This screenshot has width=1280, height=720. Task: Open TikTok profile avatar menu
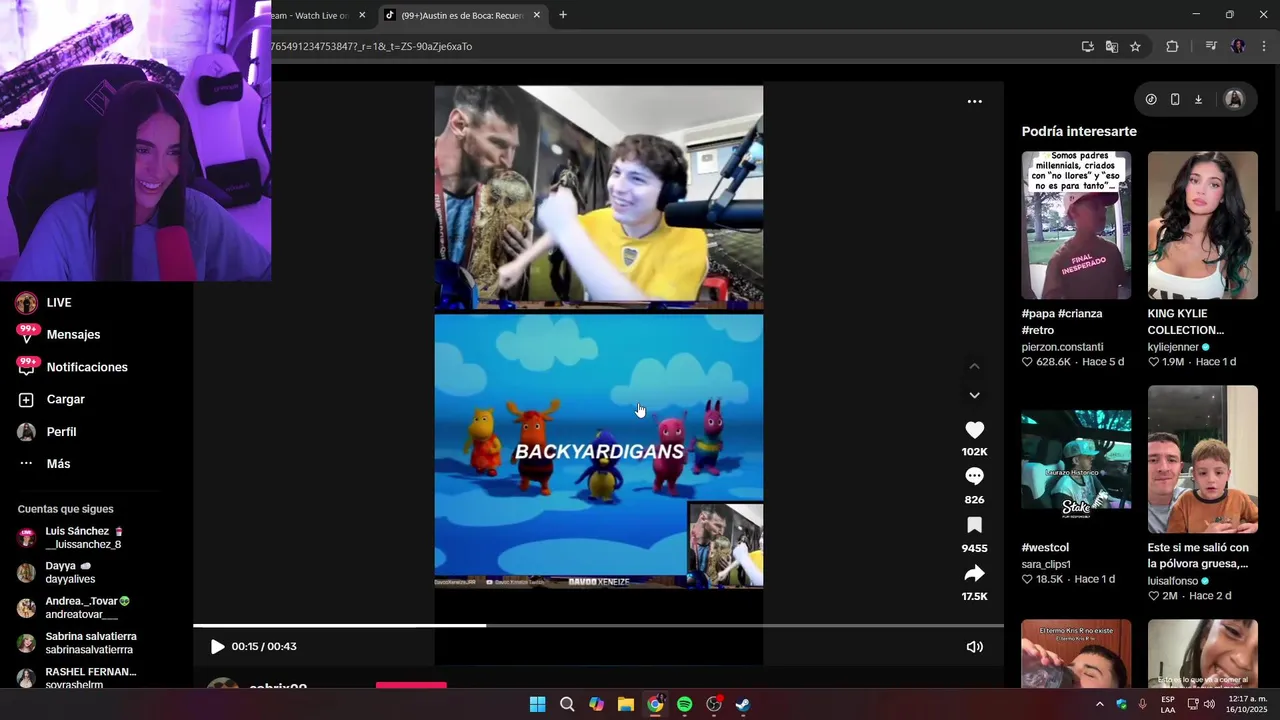tap(1234, 99)
